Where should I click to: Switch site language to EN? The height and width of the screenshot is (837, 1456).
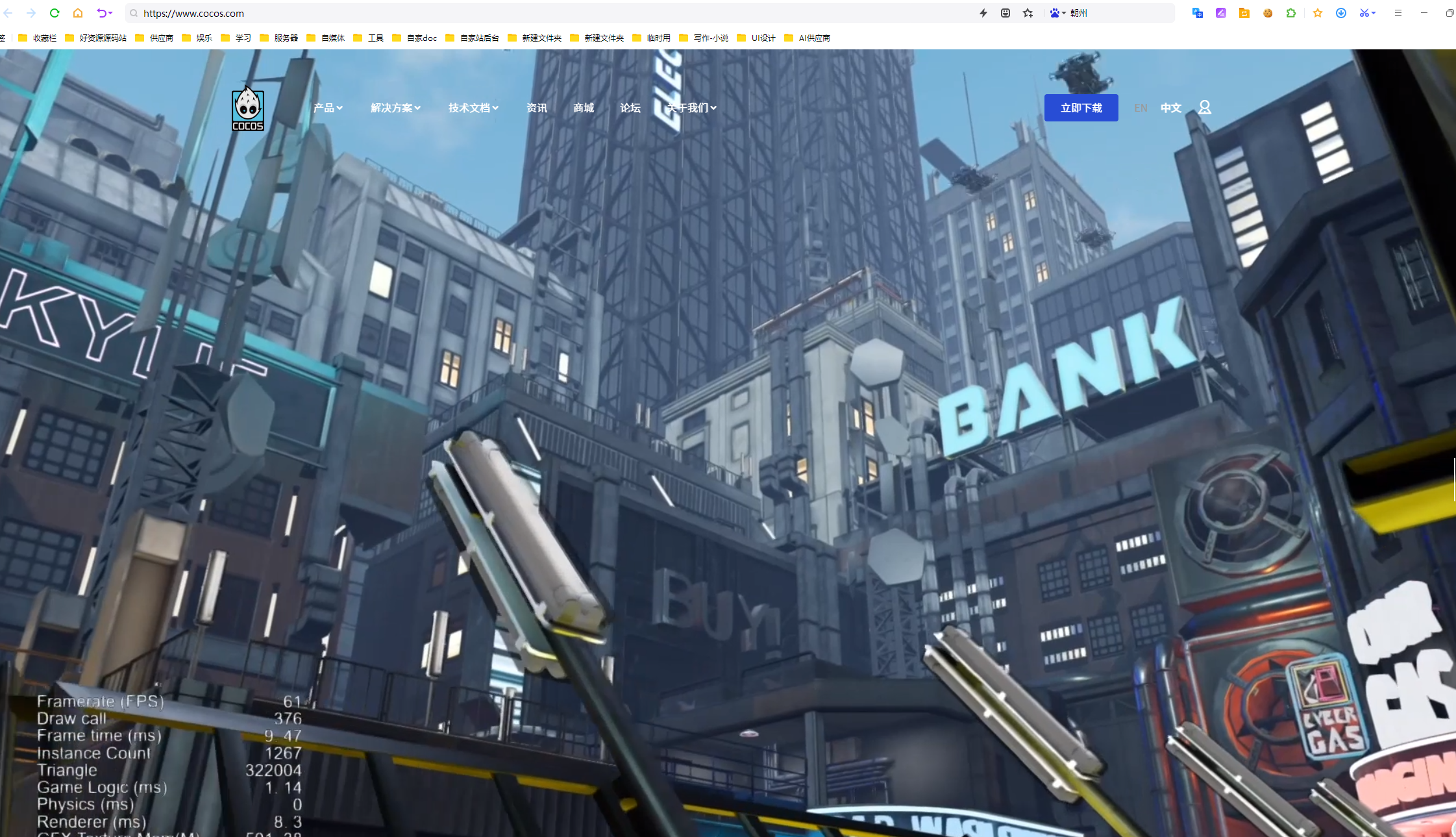[x=1141, y=108]
